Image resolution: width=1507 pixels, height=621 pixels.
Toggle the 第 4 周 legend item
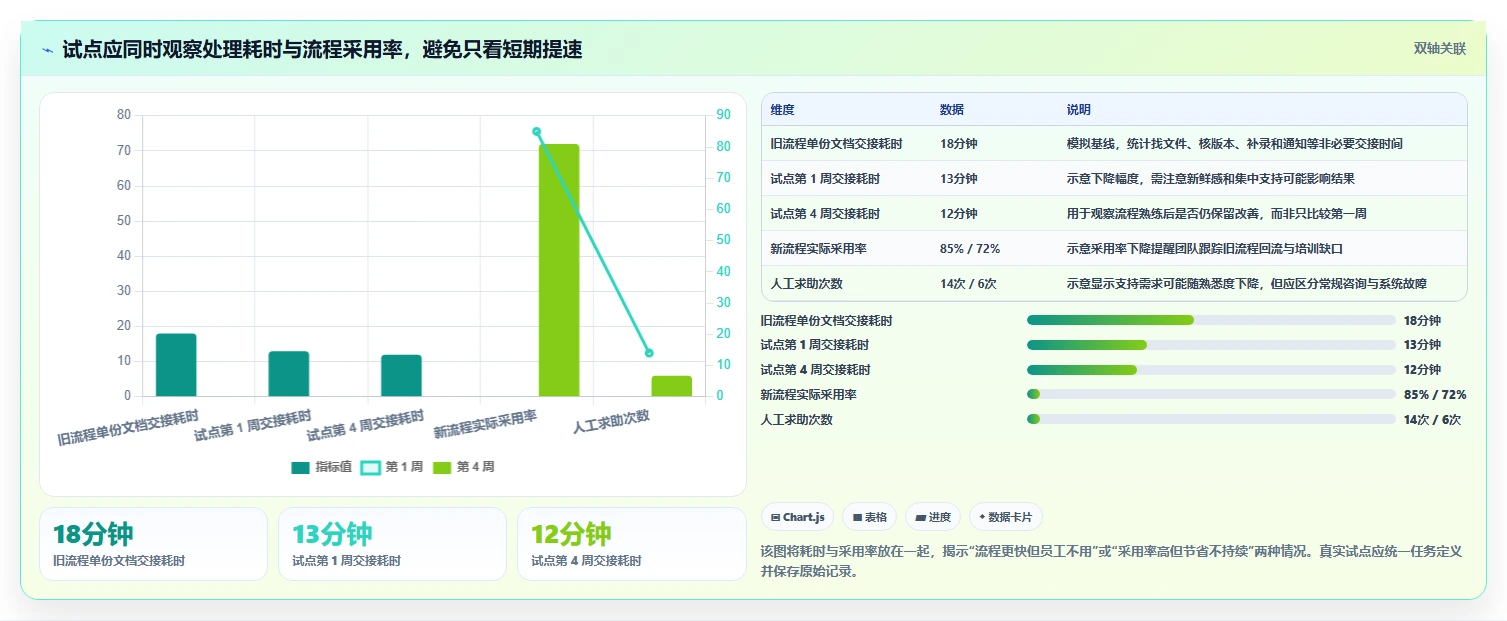pyautogui.click(x=463, y=467)
